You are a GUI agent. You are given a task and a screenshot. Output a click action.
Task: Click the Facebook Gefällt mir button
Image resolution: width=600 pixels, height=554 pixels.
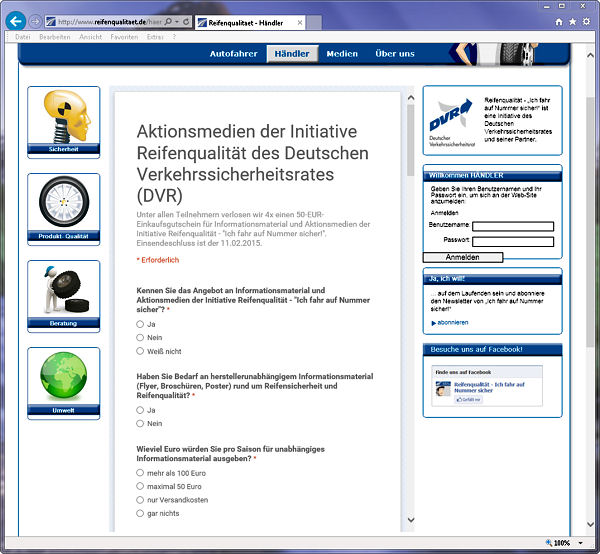(x=468, y=399)
